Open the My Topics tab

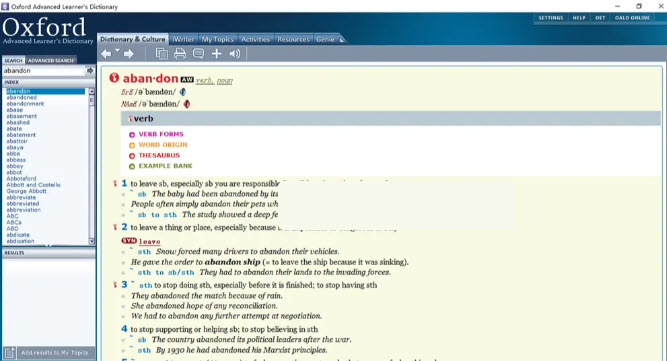click(x=217, y=39)
